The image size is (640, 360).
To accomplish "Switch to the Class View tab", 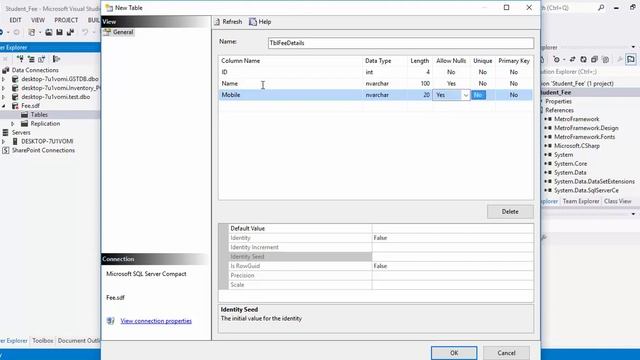I will [618, 201].
